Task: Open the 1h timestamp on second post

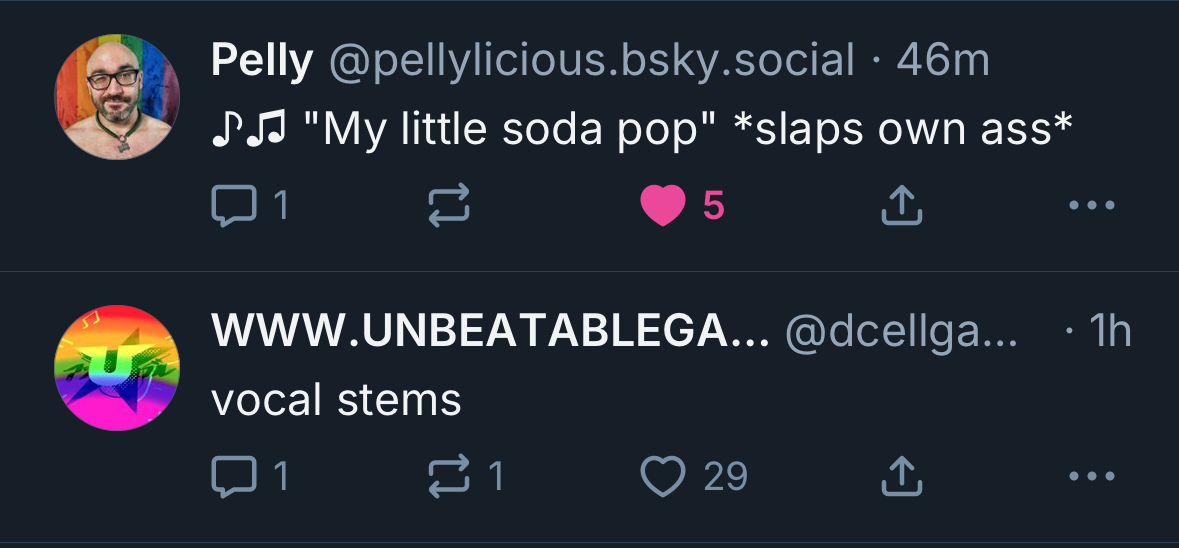Action: point(1112,332)
